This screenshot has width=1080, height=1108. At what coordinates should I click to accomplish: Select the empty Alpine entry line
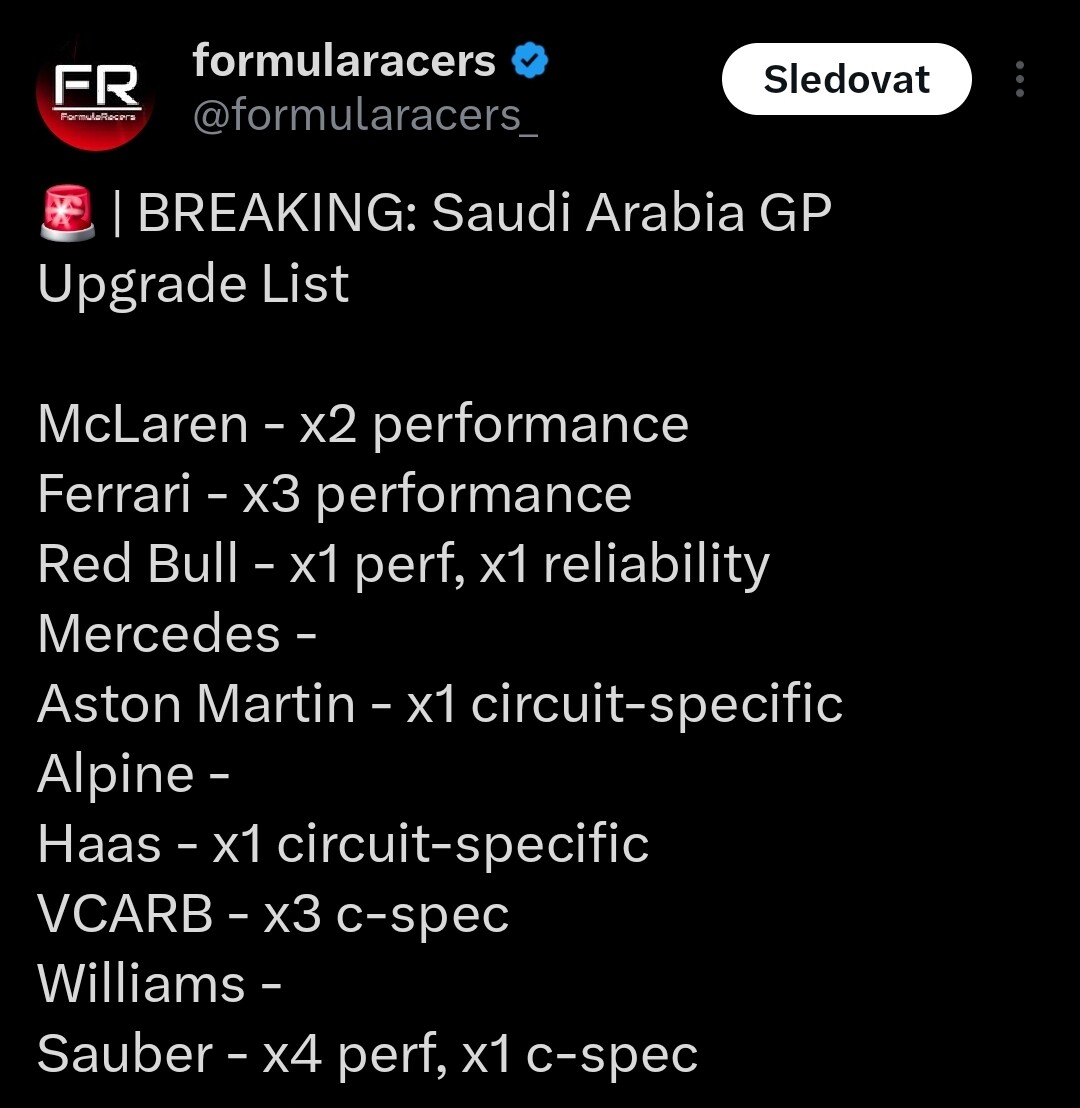point(134,774)
